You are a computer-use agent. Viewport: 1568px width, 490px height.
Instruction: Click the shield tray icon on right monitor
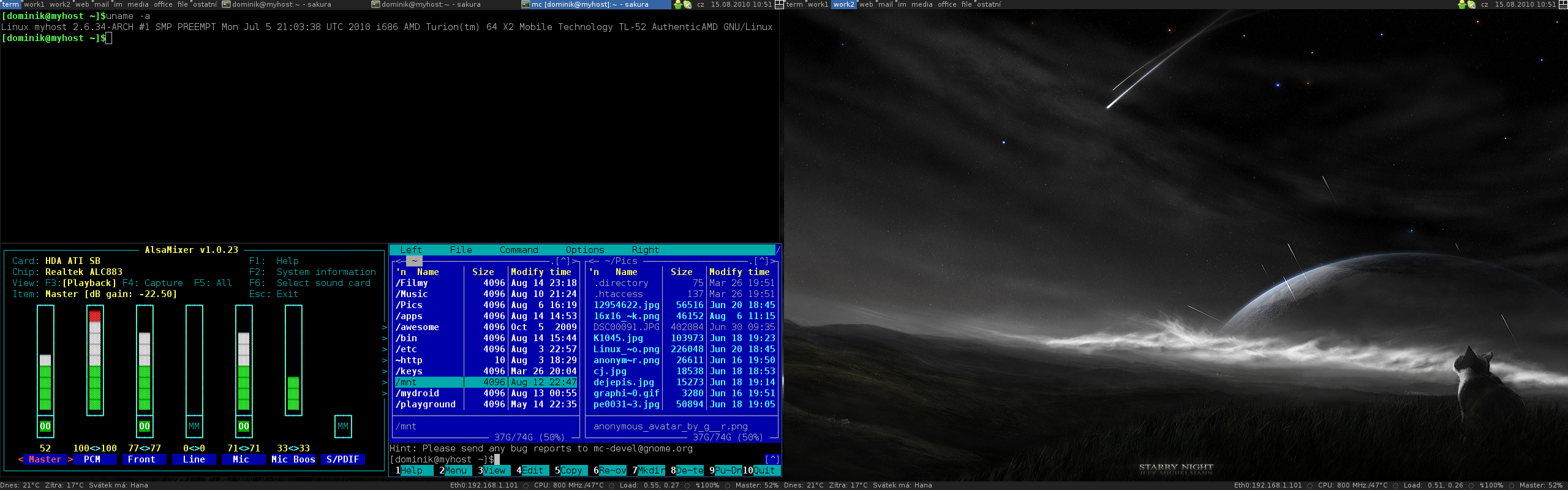pos(1471,4)
